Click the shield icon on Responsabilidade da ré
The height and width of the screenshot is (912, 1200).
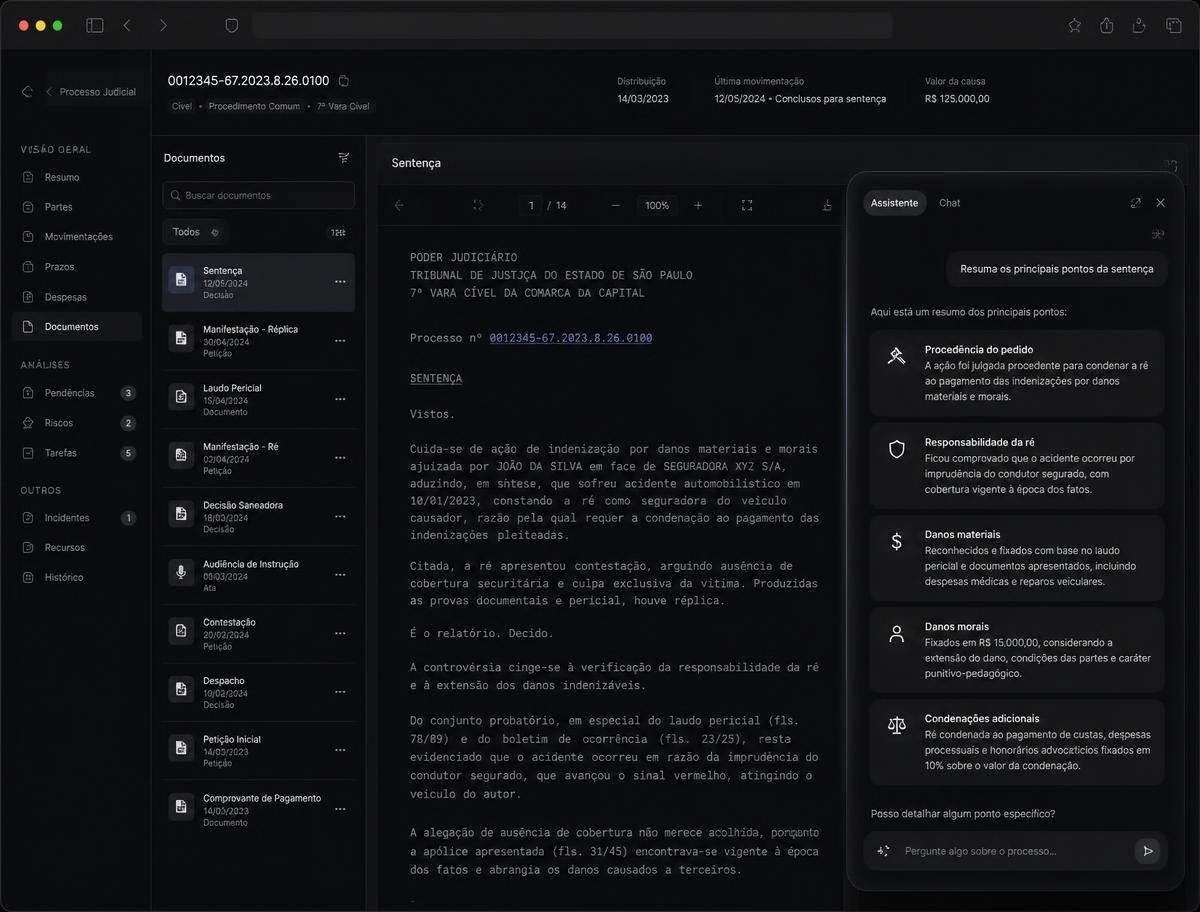(x=896, y=449)
